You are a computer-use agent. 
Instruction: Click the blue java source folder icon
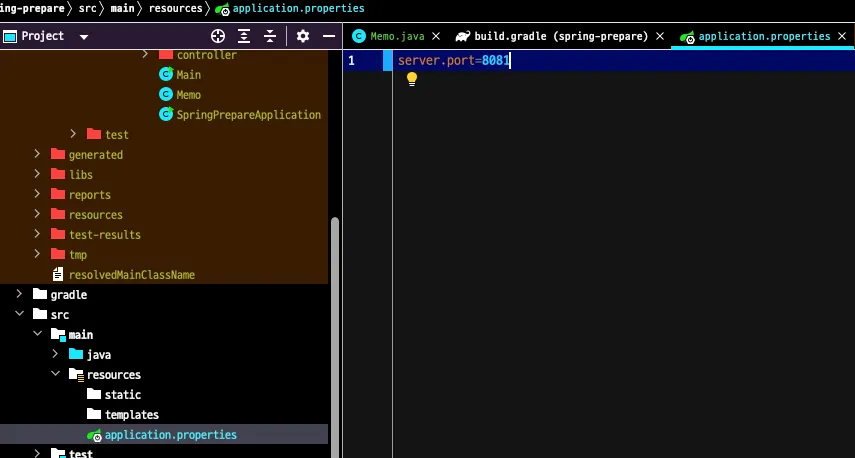click(x=76, y=354)
